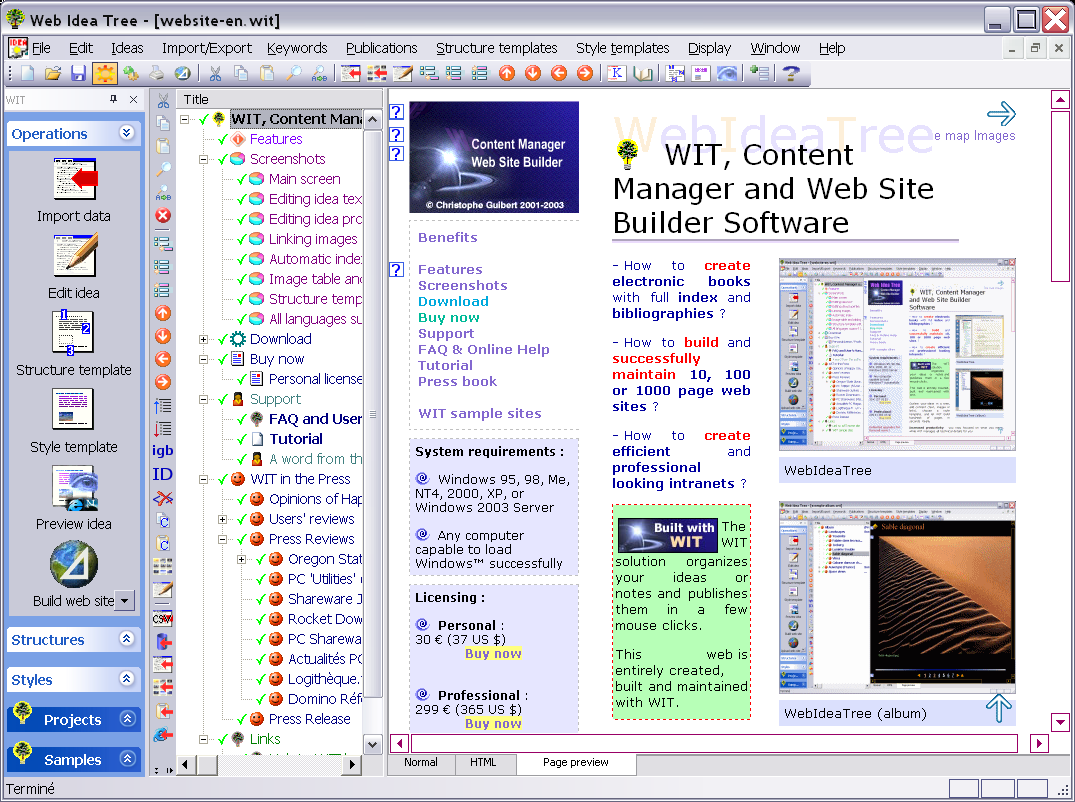The width and height of the screenshot is (1075, 802).
Task: Click the Press book link in preview
Action: pos(457,382)
